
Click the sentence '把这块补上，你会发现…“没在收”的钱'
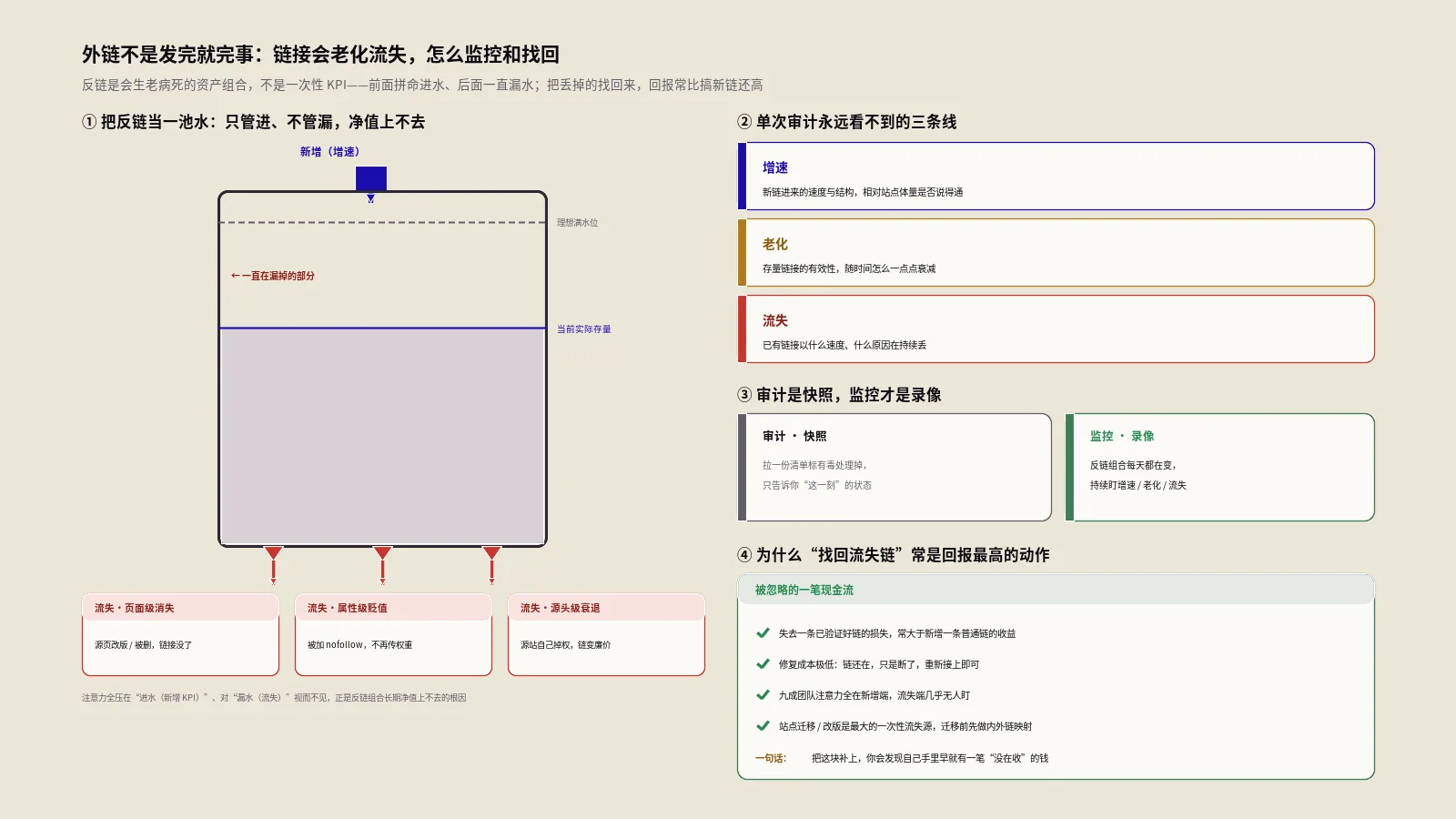pos(929,758)
